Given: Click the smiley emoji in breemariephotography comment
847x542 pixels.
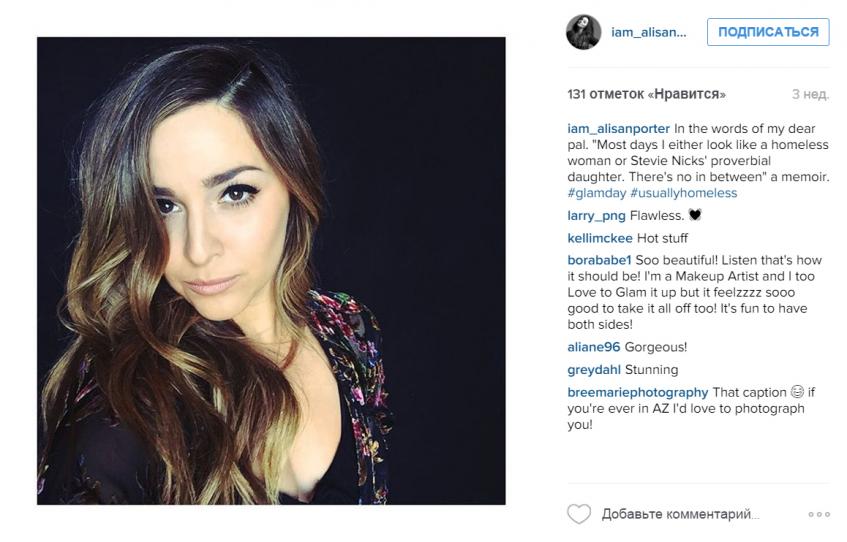Looking at the screenshot, I should point(797,392).
